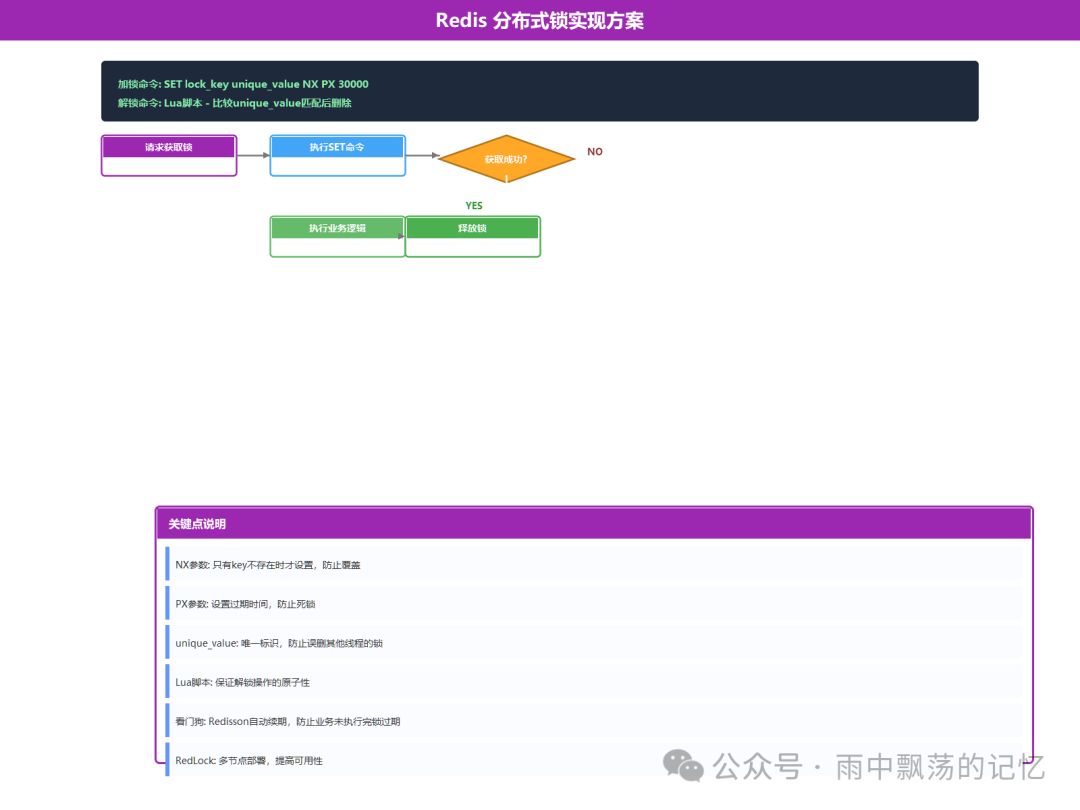Select the purple 请求获取锁 start node
The image size is (1080, 810).
click(x=168, y=146)
